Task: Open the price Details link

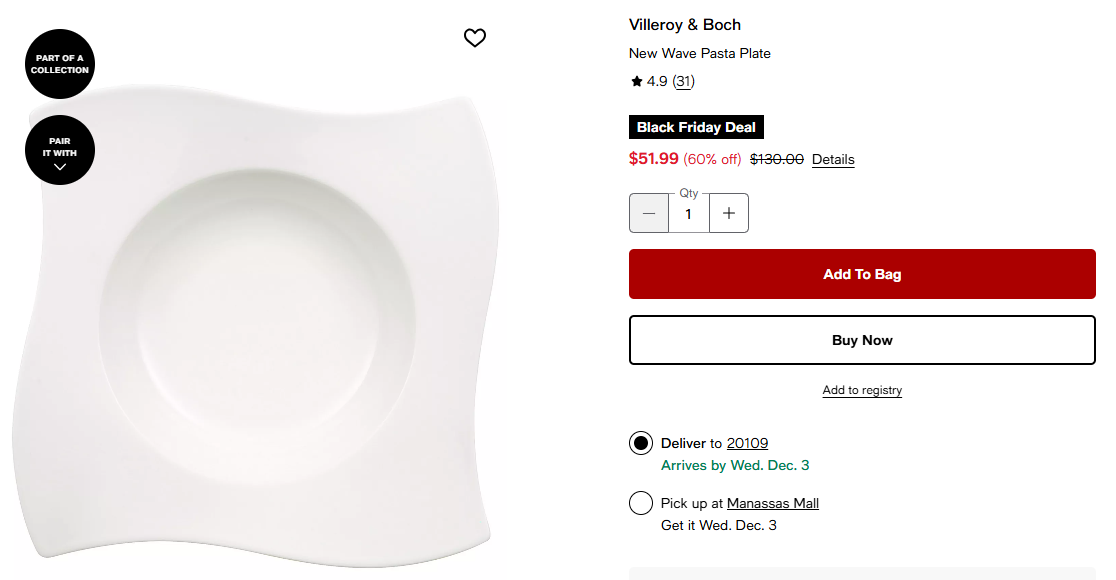Action: (x=833, y=160)
